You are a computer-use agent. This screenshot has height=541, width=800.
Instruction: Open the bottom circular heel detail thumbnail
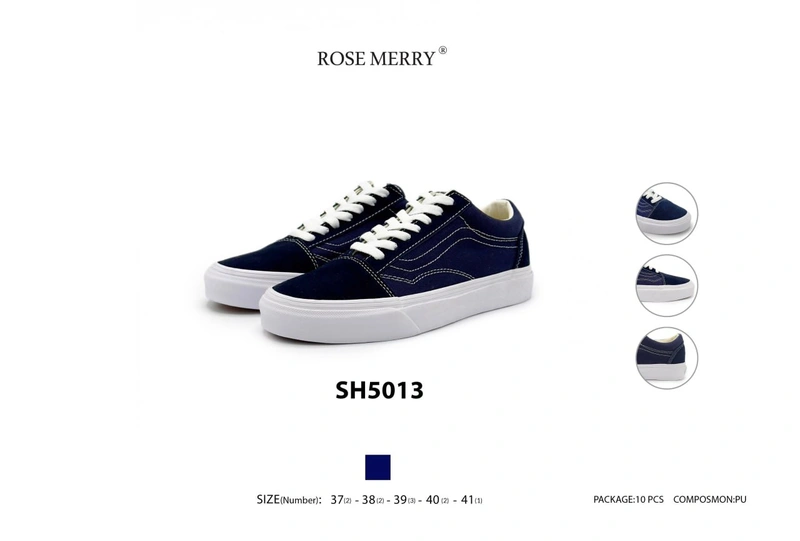[666, 358]
